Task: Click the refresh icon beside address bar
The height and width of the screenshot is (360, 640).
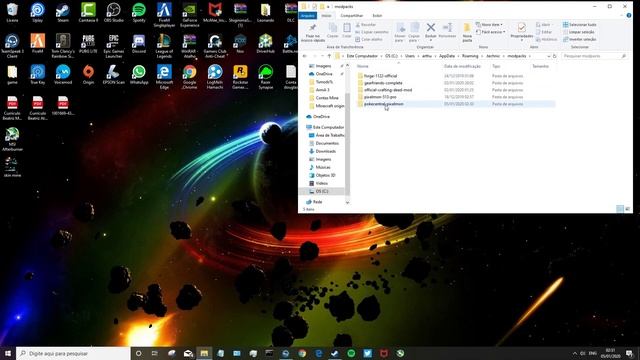Action: pyautogui.click(x=554, y=56)
